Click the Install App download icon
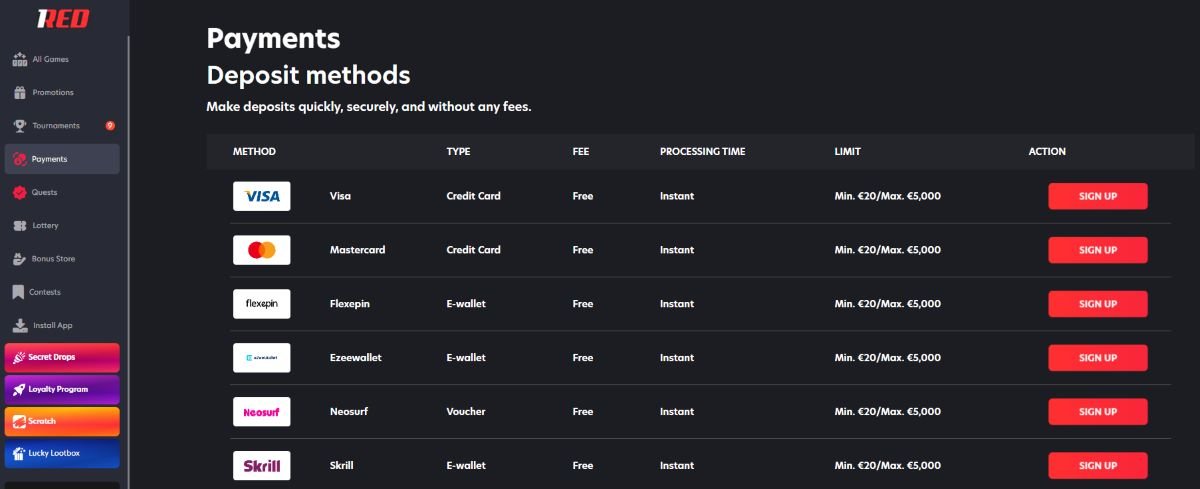The height and width of the screenshot is (489, 1200). (19, 325)
